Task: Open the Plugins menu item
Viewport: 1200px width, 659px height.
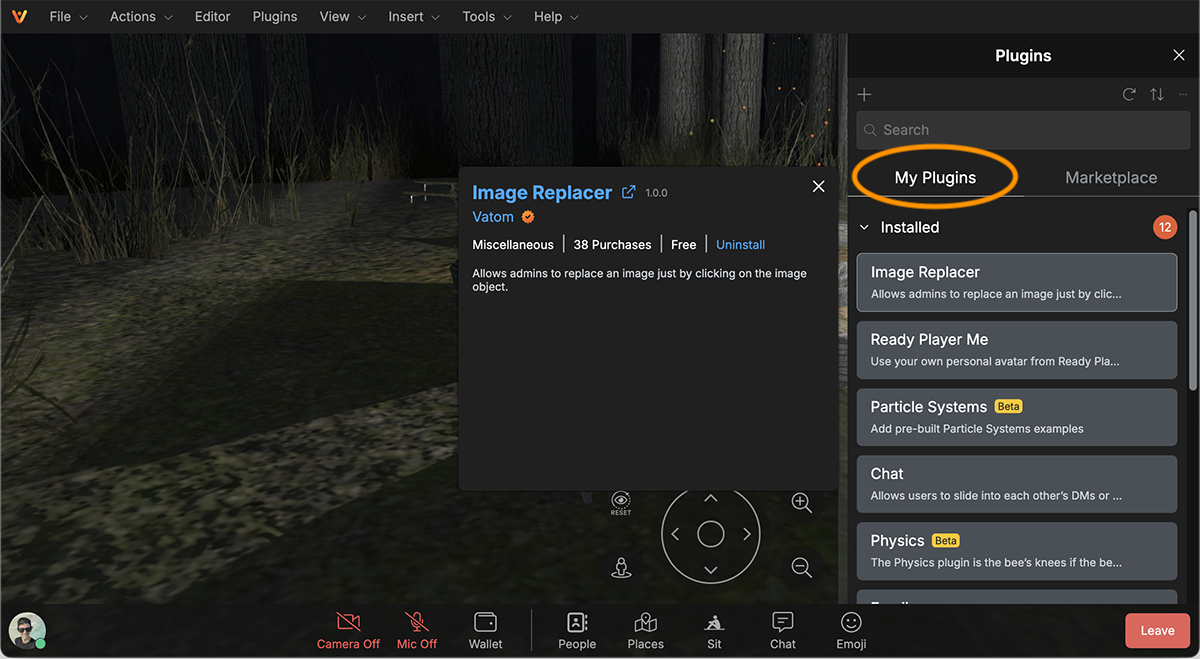Action: pos(275,17)
